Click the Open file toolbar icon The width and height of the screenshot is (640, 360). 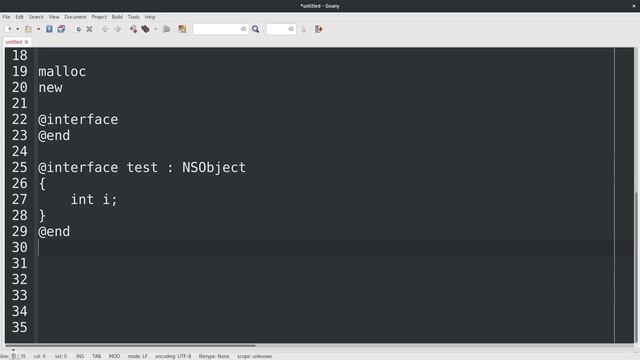coord(28,29)
